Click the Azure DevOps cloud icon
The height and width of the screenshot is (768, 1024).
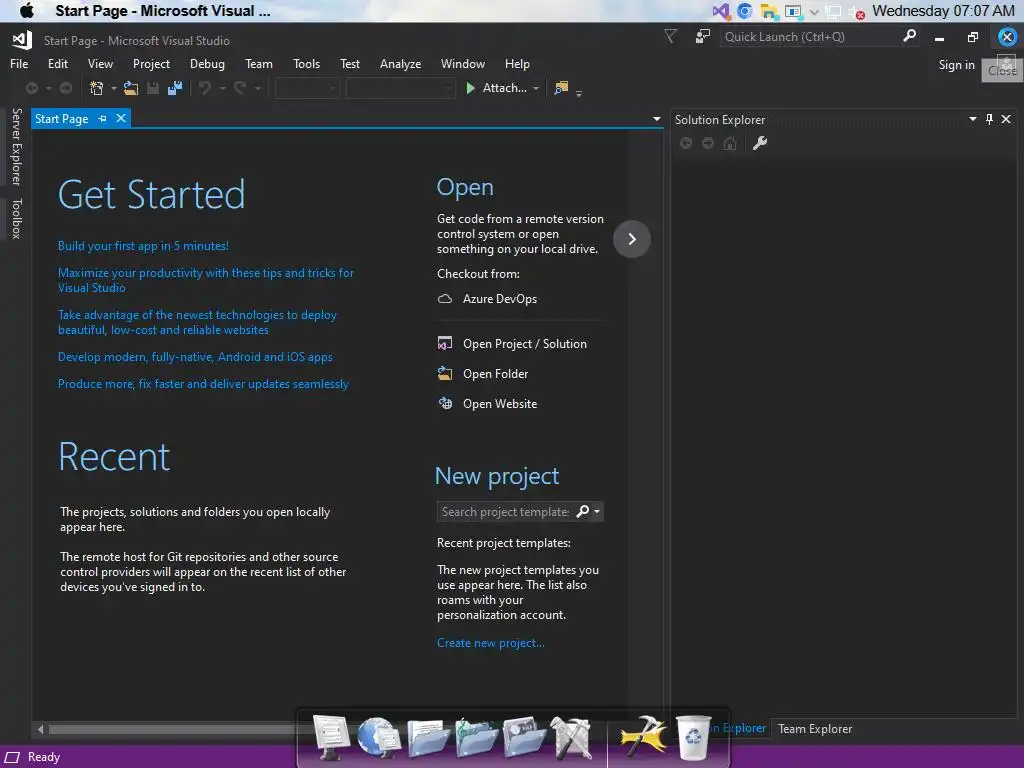(445, 298)
